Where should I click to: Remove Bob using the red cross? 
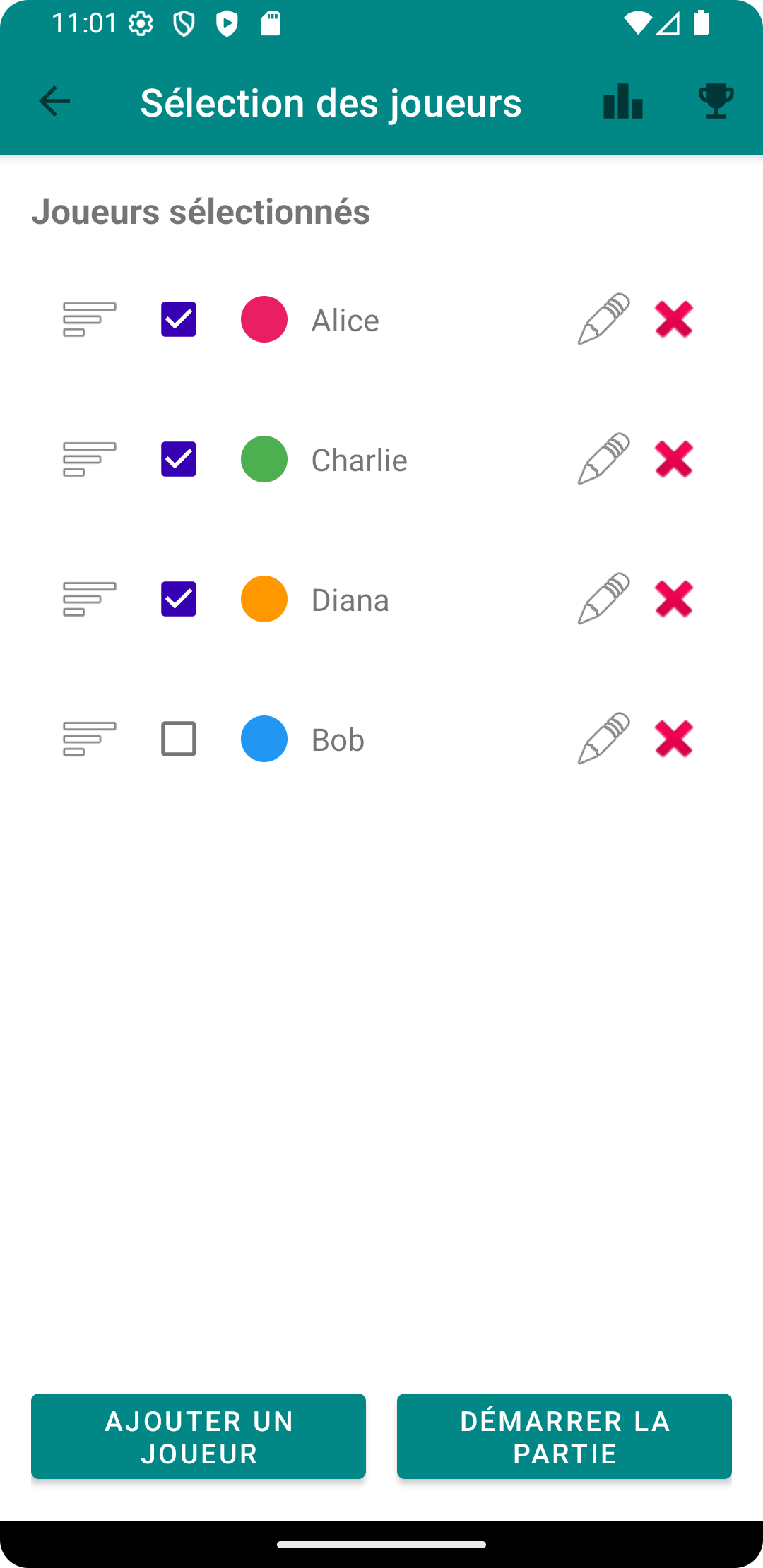click(x=673, y=739)
